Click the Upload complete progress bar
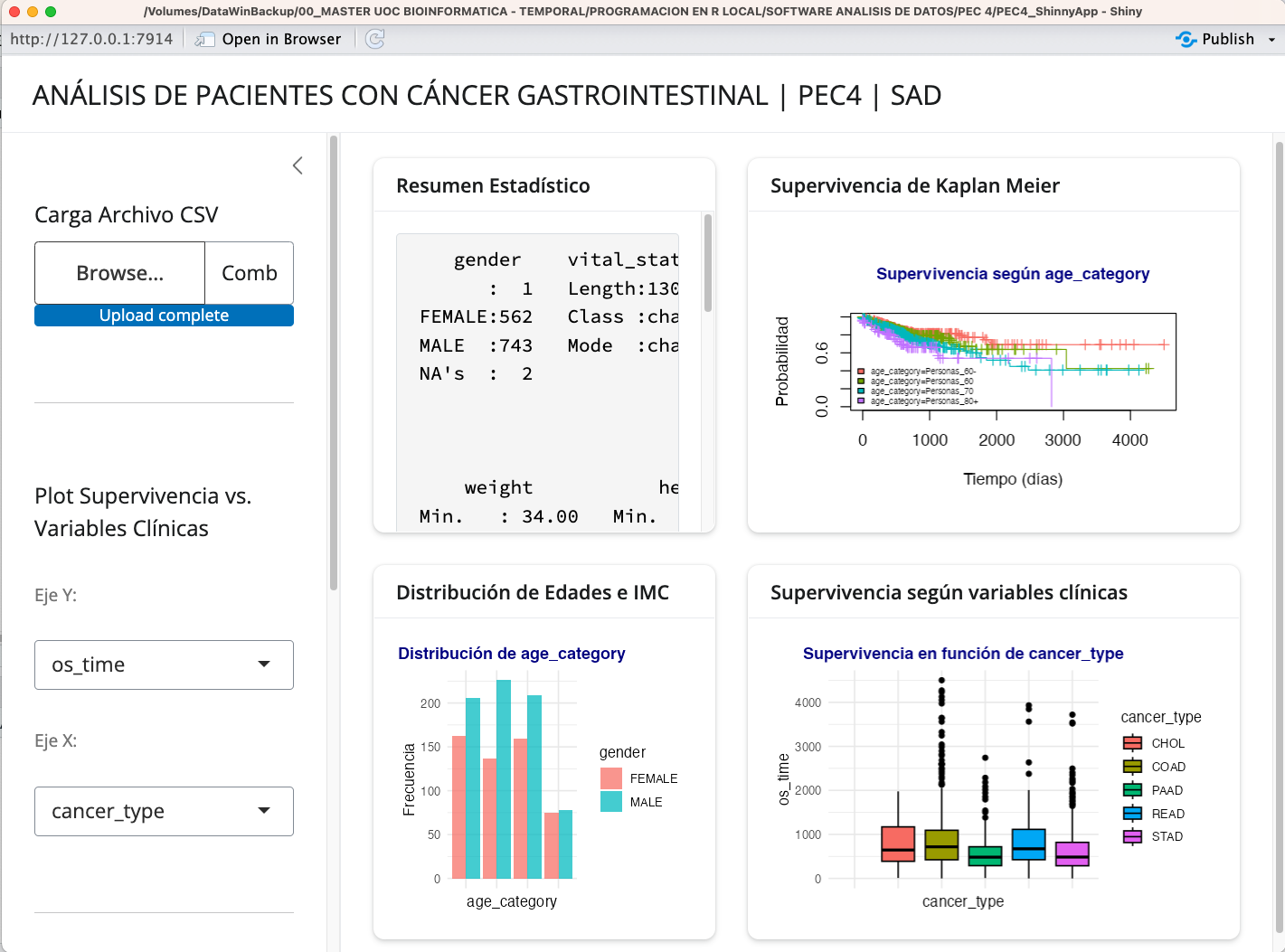Screen dimensions: 1285x952 tap(164, 315)
